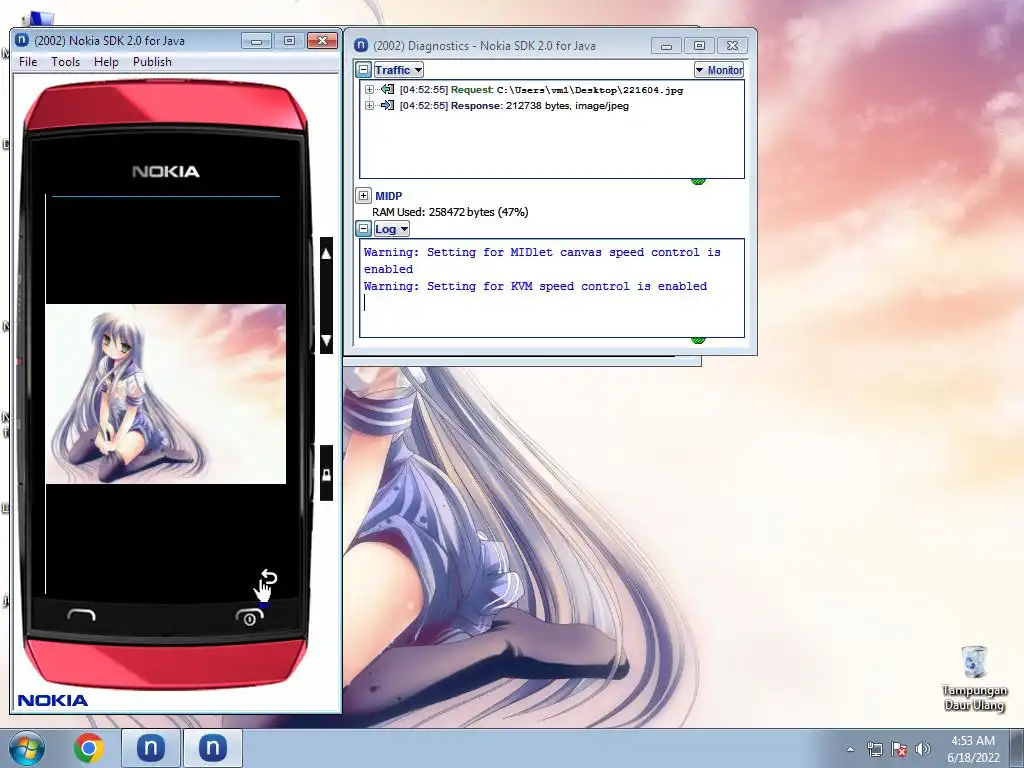Open Google Chrome from the taskbar
1024x768 pixels.
click(x=89, y=748)
